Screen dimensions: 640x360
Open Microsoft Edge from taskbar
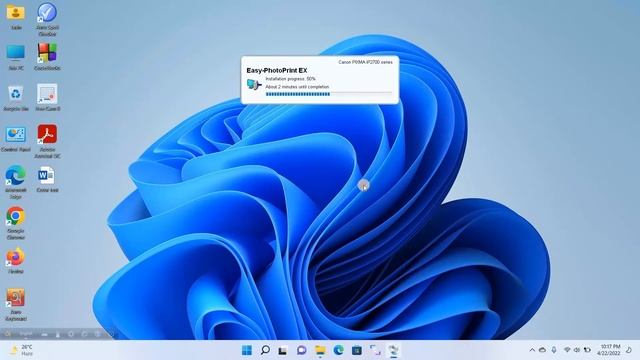click(338, 350)
